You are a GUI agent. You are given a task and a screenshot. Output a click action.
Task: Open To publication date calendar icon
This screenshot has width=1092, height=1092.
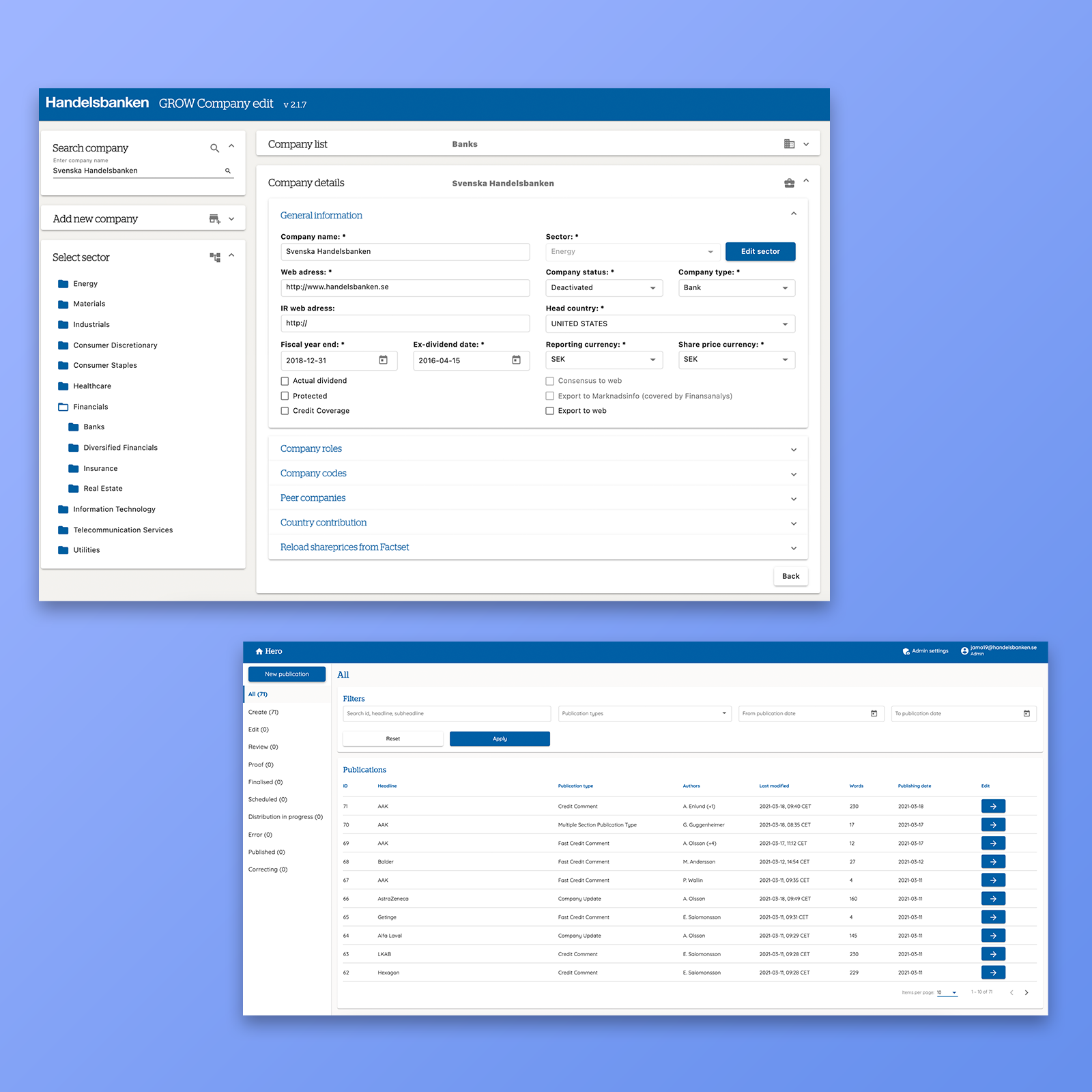click(1026, 714)
